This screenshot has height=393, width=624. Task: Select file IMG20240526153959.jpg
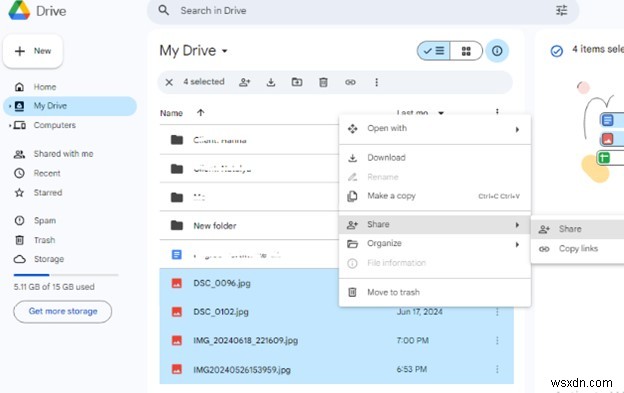point(336,370)
